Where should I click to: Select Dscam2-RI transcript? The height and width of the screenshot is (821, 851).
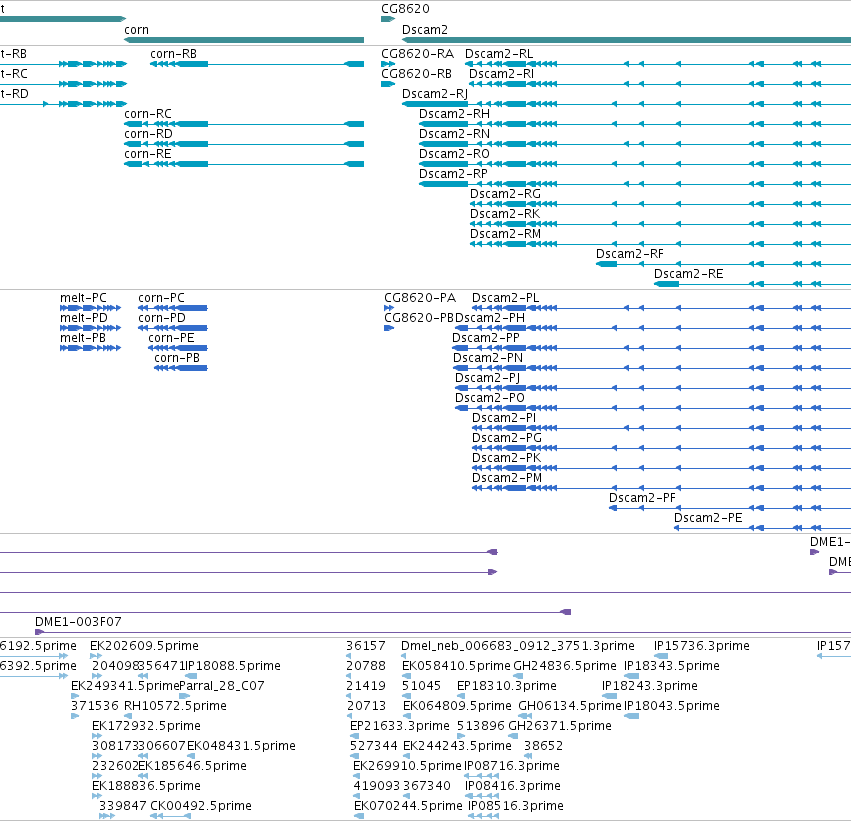click(x=501, y=74)
